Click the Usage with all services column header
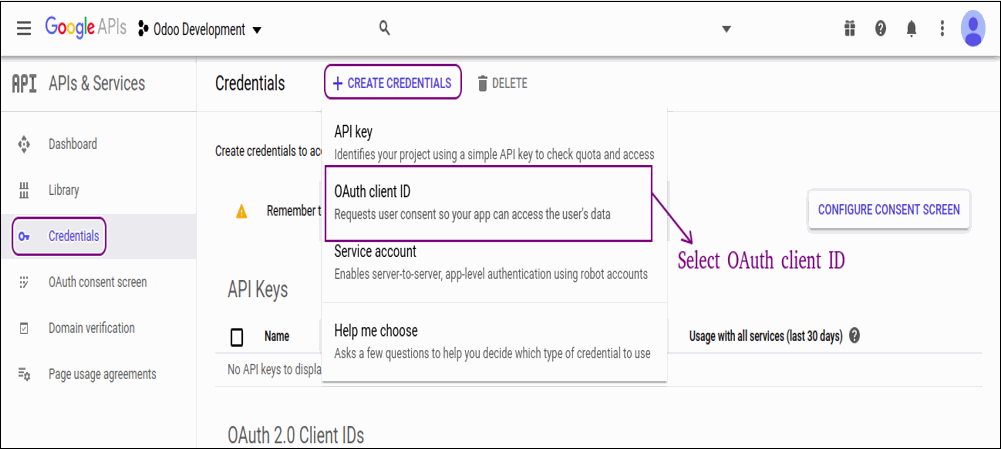1001x449 pixels. [x=766, y=336]
